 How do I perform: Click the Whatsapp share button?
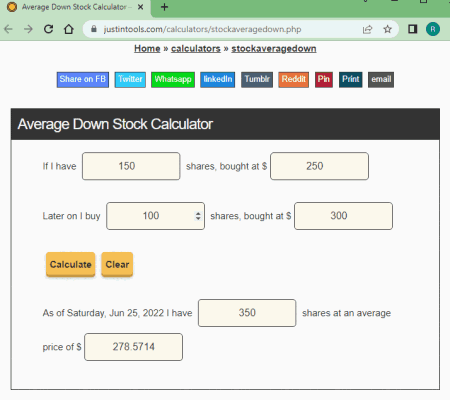[x=173, y=80]
